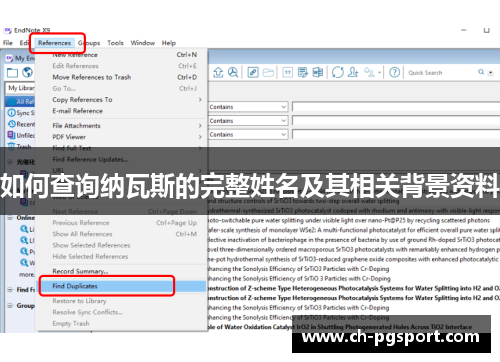
Task: Click the Go to Word Processor icon
Action: click(x=318, y=72)
